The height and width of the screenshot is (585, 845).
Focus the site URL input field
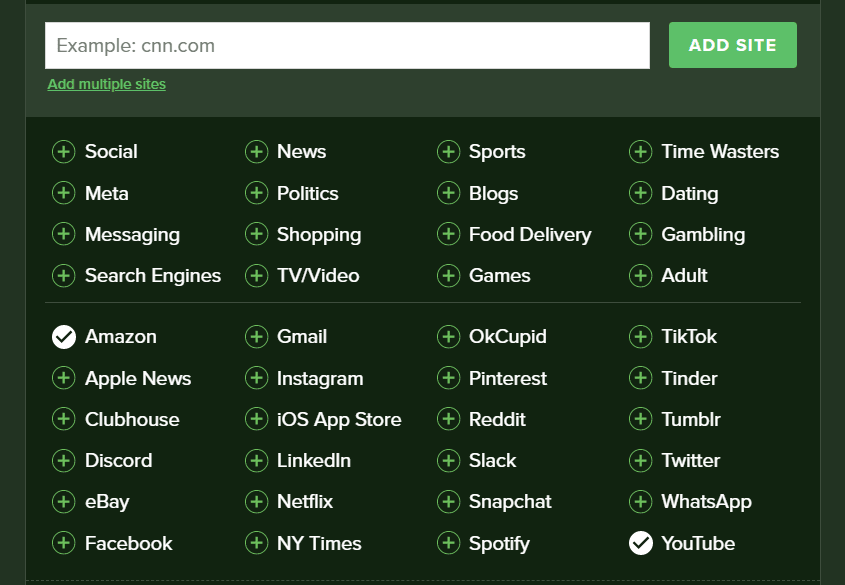(x=347, y=45)
